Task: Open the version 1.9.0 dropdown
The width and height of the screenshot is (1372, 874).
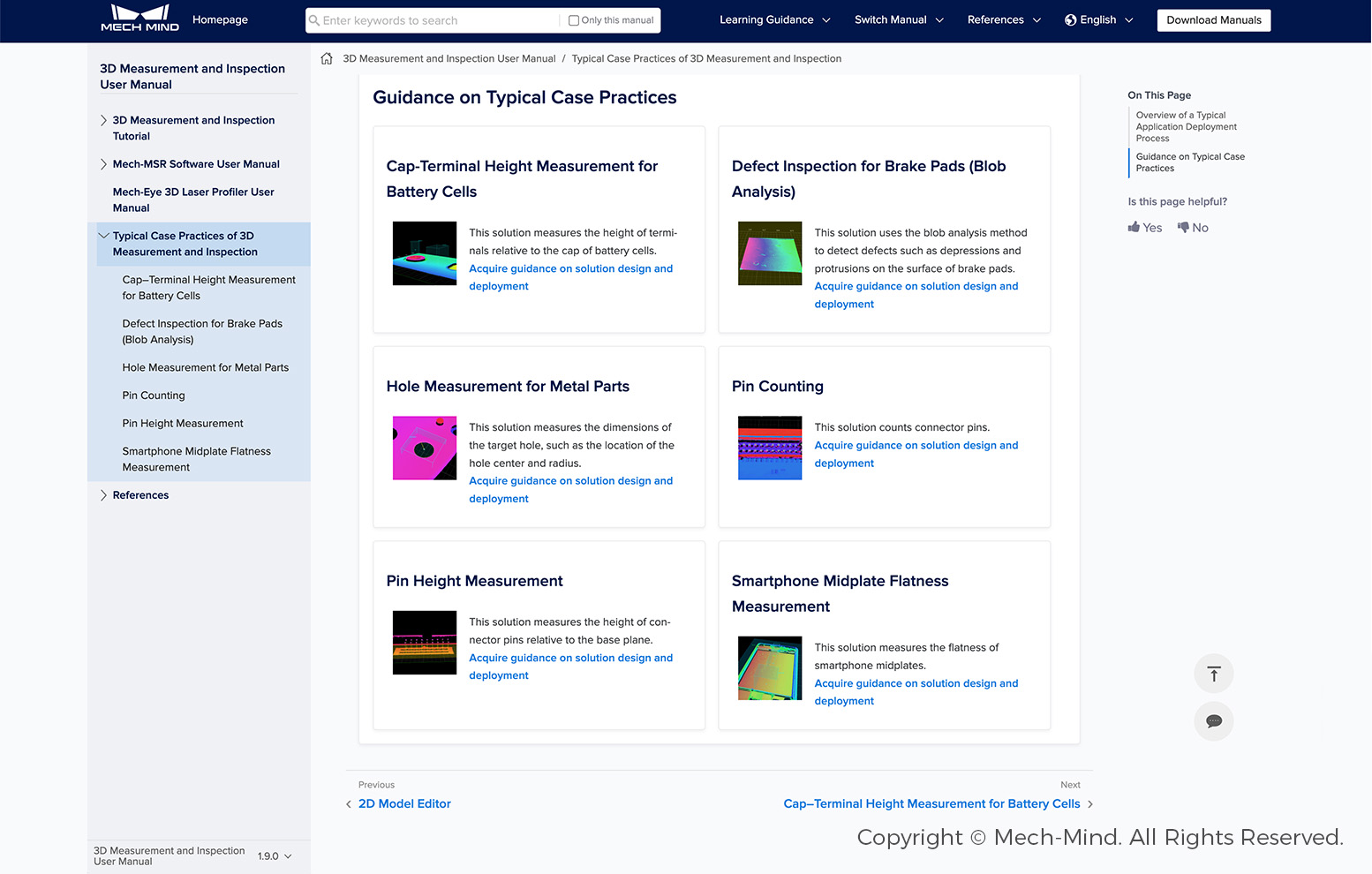Action: pyautogui.click(x=275, y=856)
